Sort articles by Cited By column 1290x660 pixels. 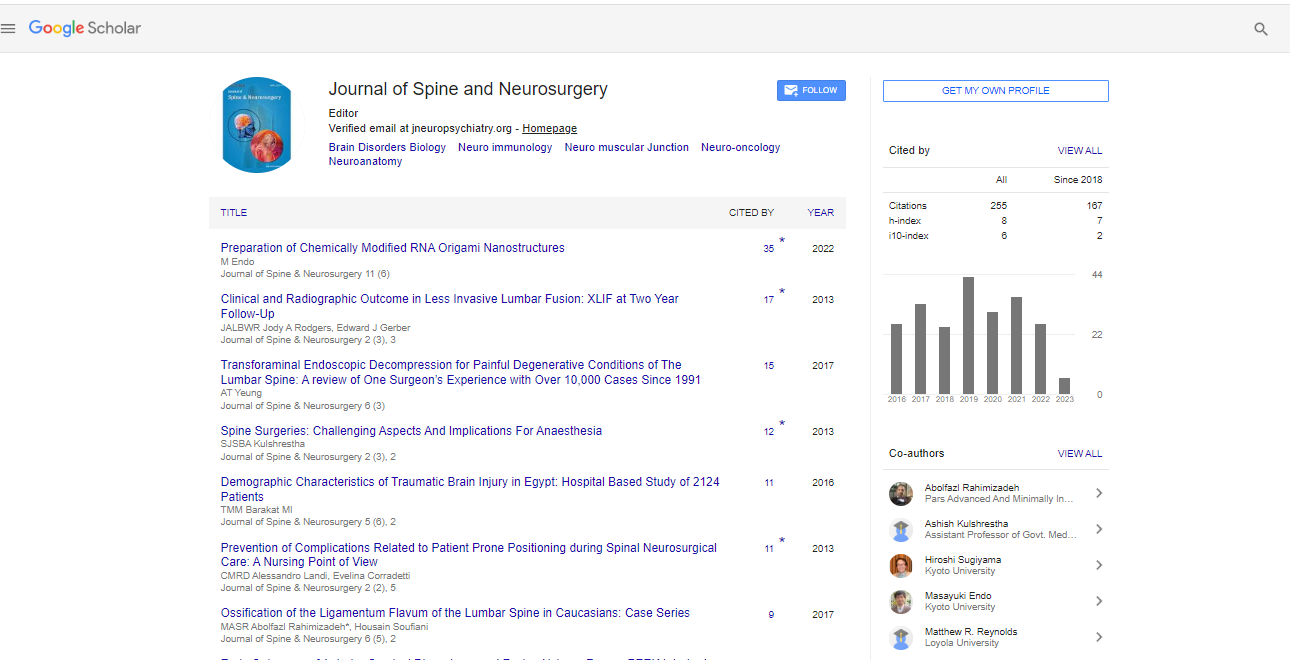751,213
